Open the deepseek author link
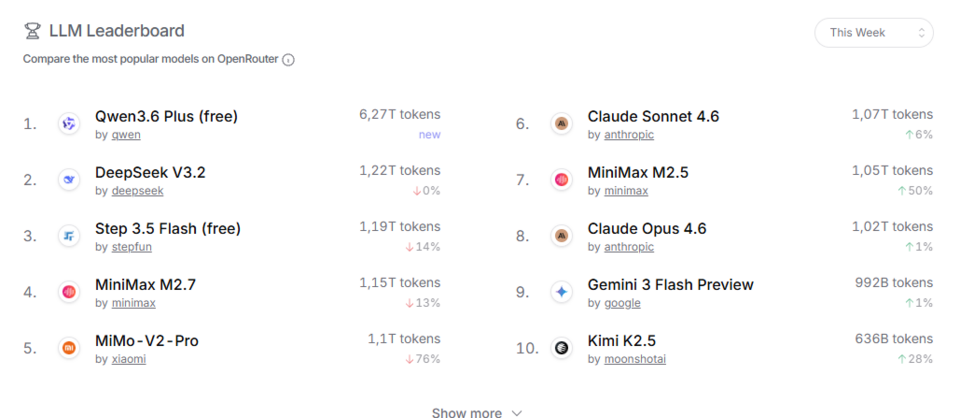This screenshot has width=960, height=418. pos(137,191)
